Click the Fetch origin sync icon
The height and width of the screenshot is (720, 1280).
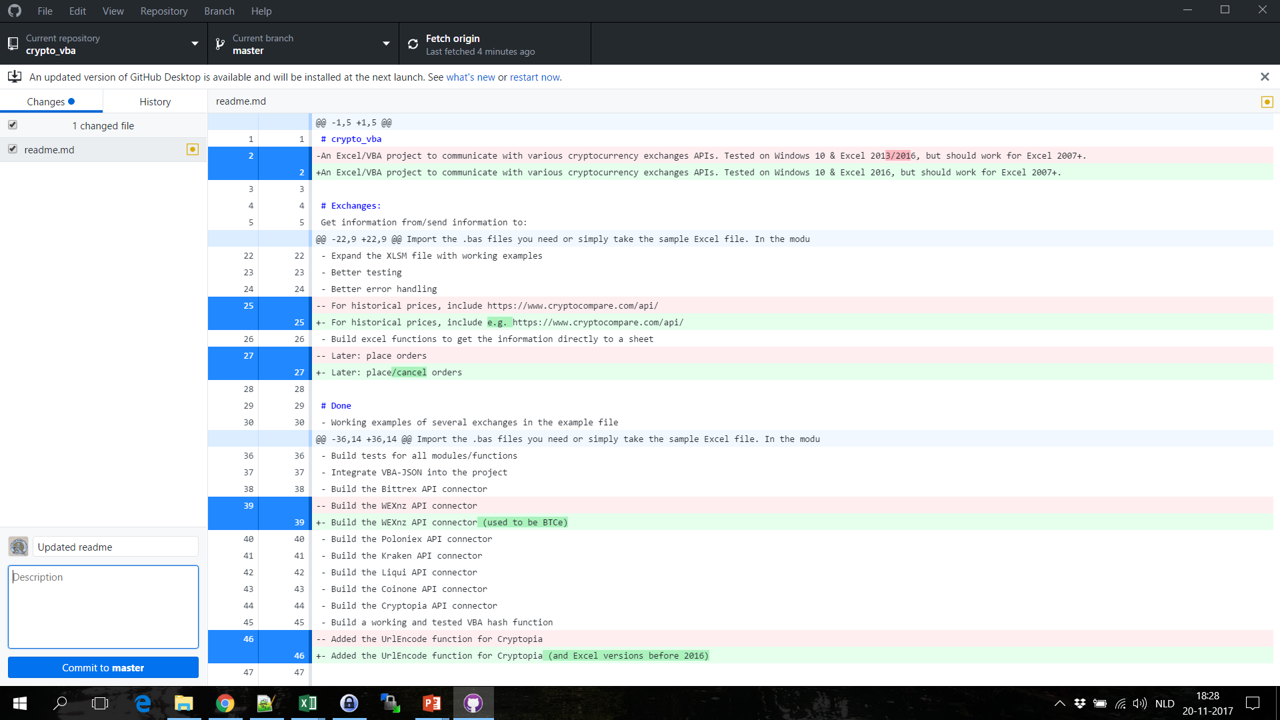[x=413, y=44]
